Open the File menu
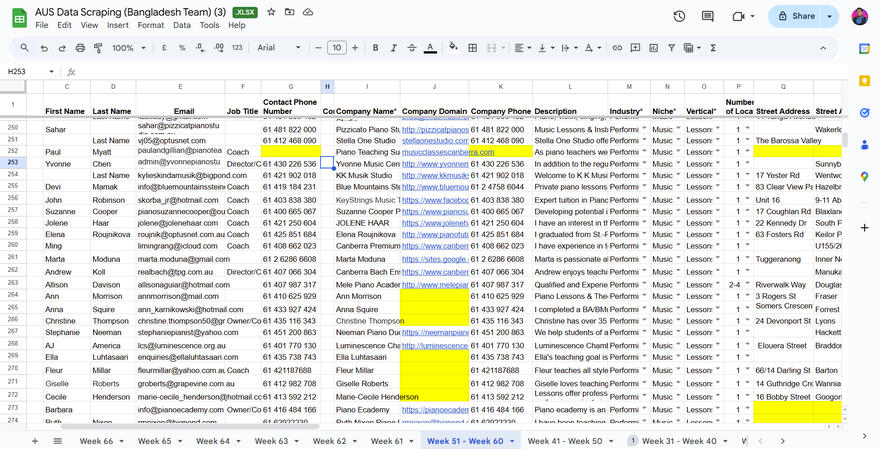Viewport: 880px width, 449px height. pyautogui.click(x=42, y=25)
